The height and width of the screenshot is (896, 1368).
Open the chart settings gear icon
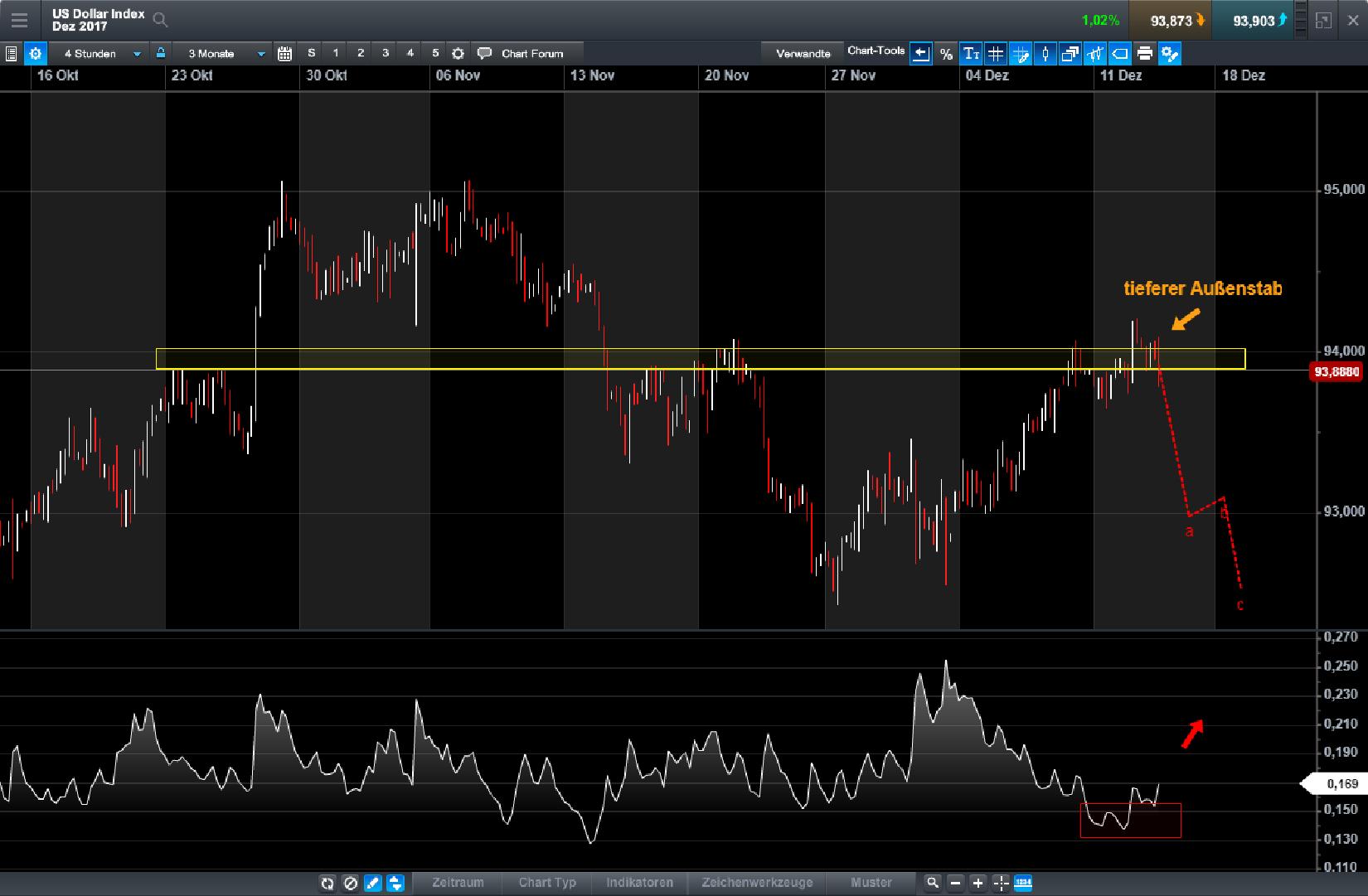(35, 53)
